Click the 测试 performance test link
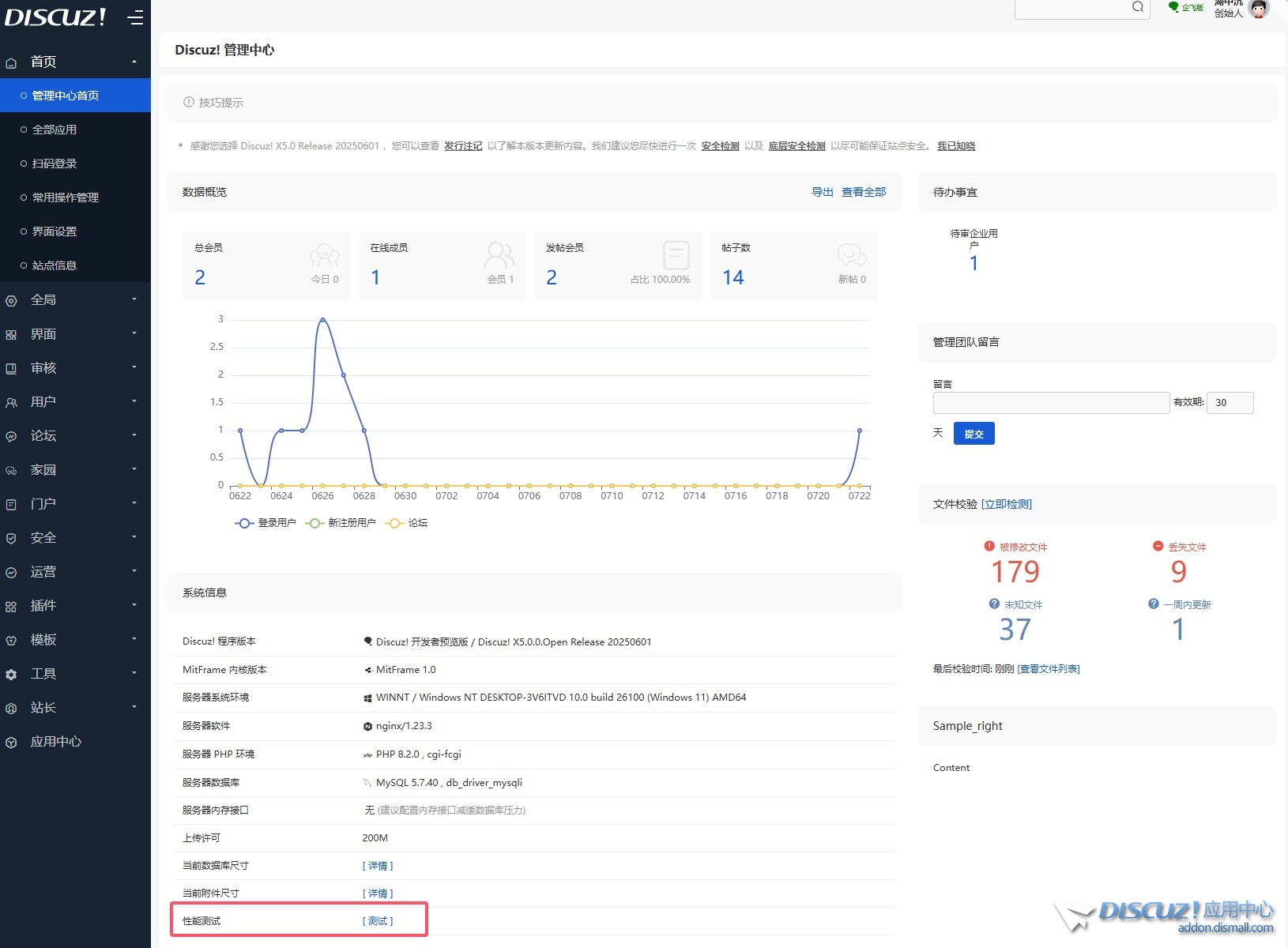This screenshot has height=948, width=1288. tap(378, 921)
